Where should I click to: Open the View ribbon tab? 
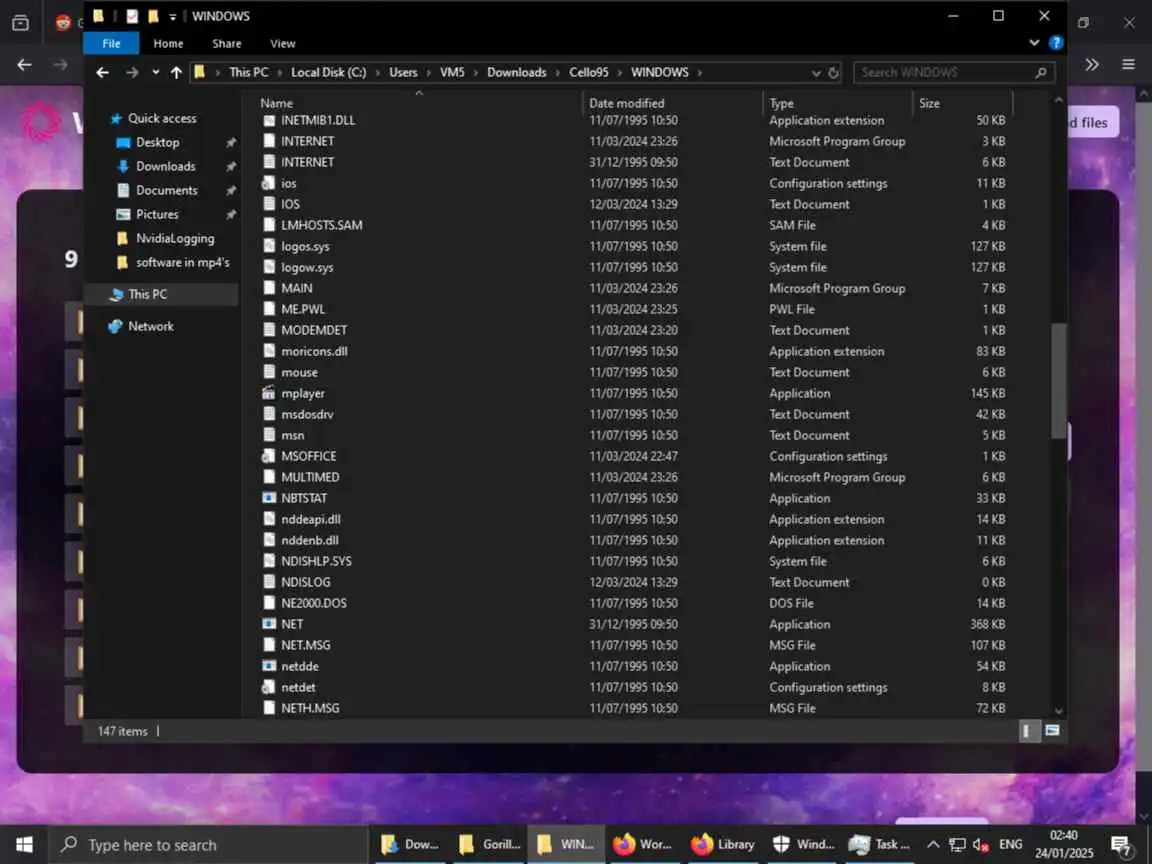click(x=283, y=43)
